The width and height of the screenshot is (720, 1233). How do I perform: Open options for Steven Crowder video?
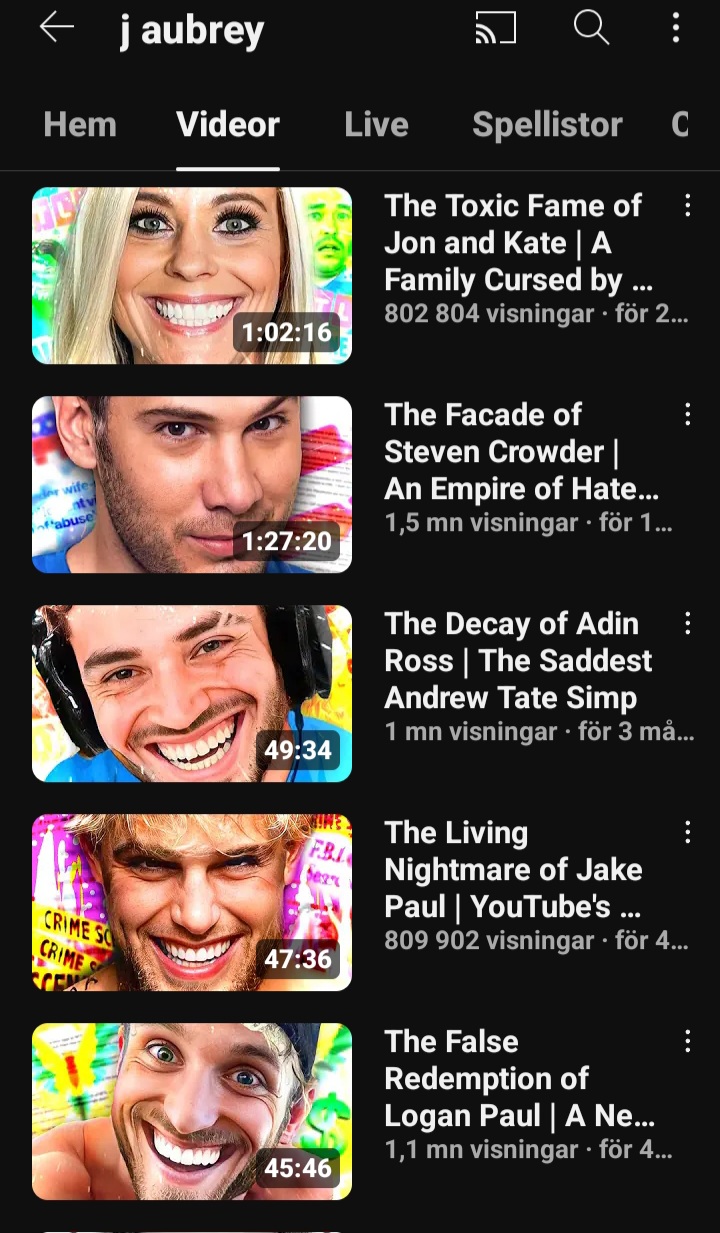point(687,415)
